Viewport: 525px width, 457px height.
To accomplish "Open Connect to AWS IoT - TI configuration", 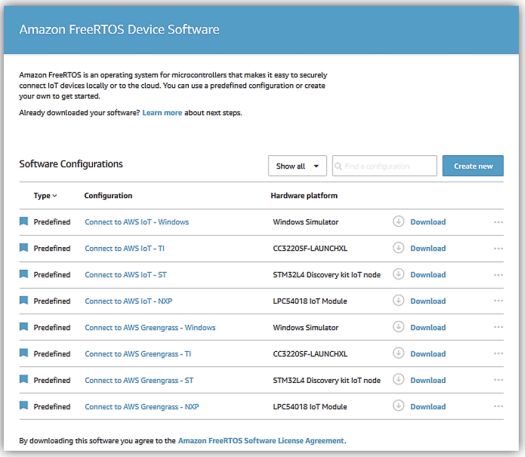I will [125, 248].
